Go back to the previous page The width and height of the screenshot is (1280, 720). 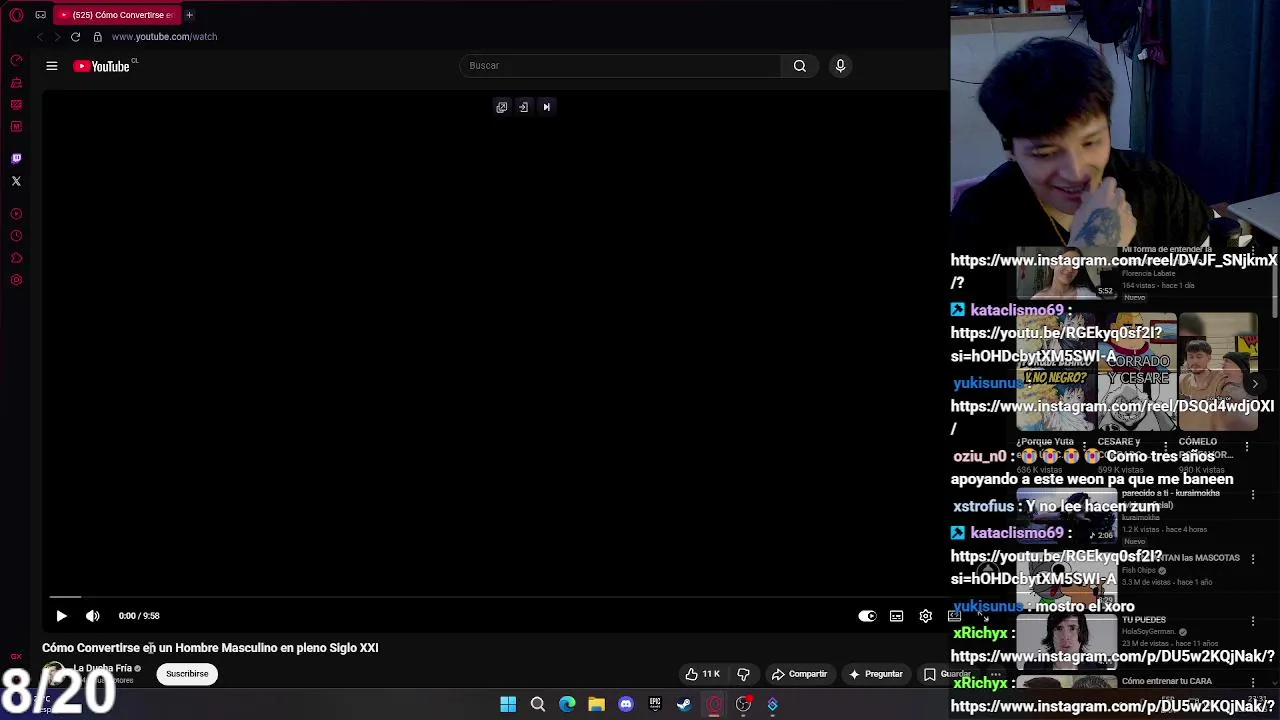pyautogui.click(x=40, y=37)
